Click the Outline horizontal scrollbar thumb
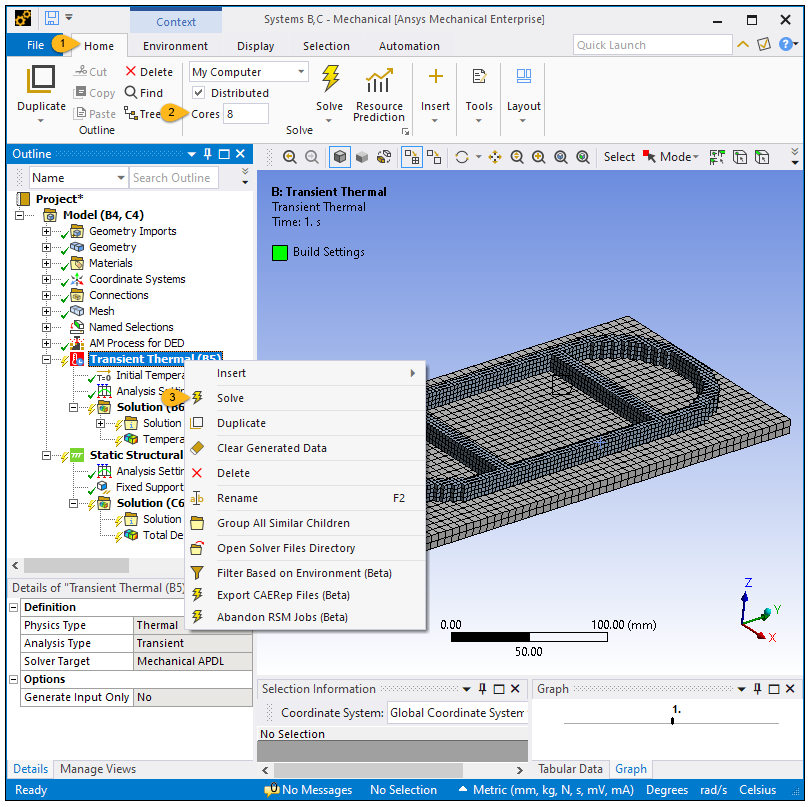Viewport: 810px width, 807px height. (76, 565)
